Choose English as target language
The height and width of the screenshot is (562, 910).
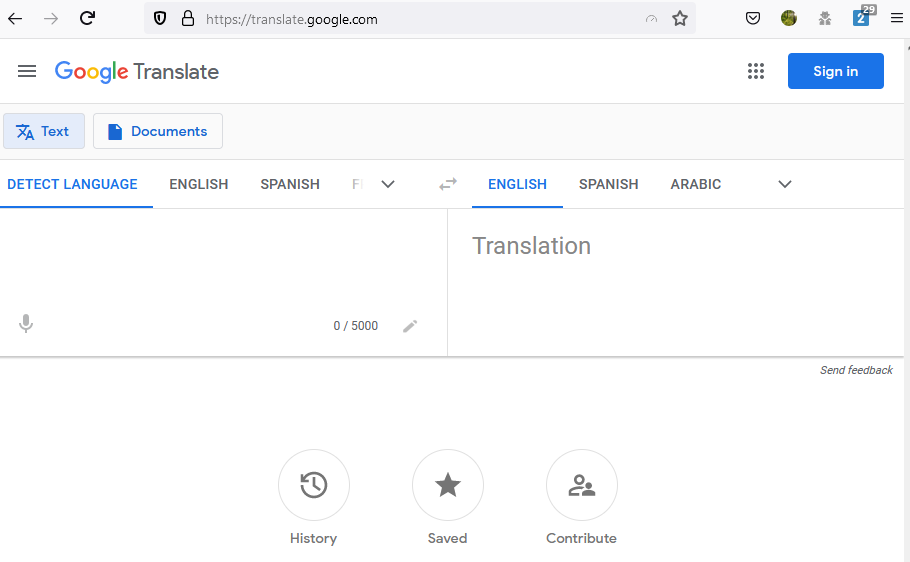(517, 184)
